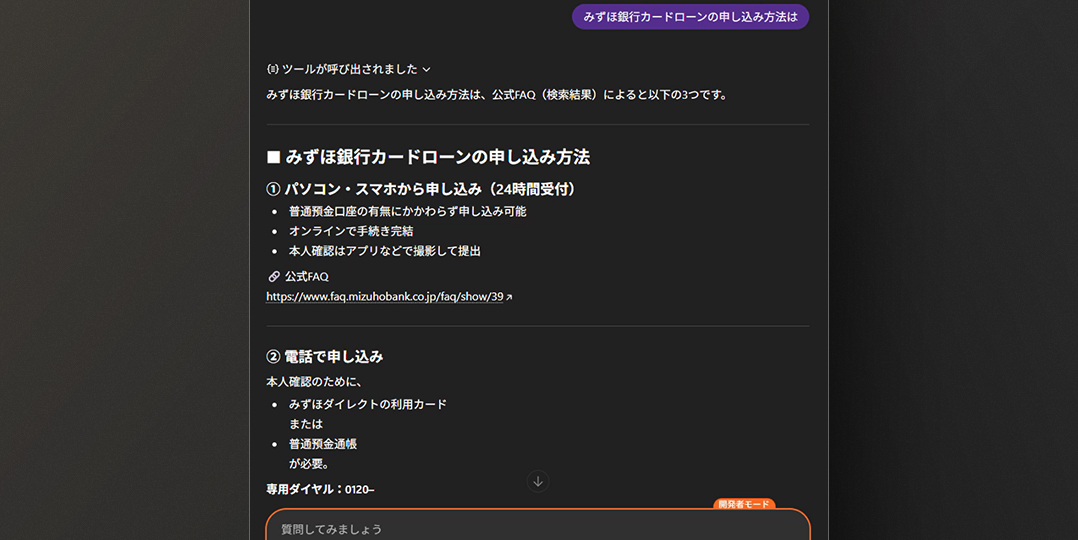Select the user message bubble みずほ銀行カードローンの申し込み方法は
The height and width of the screenshot is (540, 1078).
(690, 17)
